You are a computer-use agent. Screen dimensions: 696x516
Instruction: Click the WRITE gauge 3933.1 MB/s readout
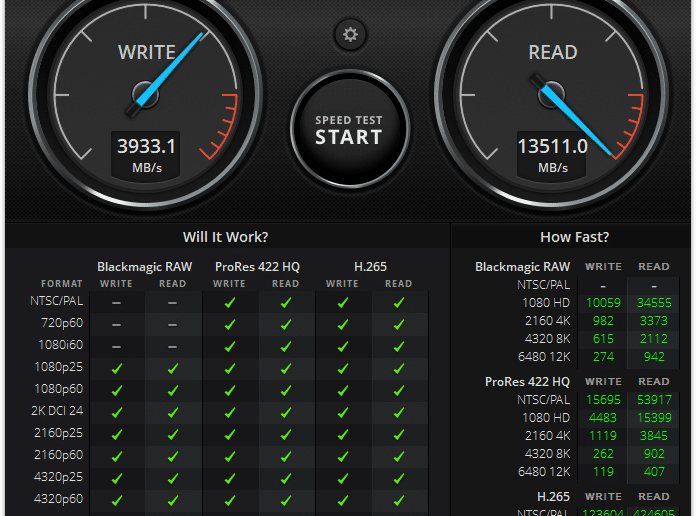click(x=146, y=154)
